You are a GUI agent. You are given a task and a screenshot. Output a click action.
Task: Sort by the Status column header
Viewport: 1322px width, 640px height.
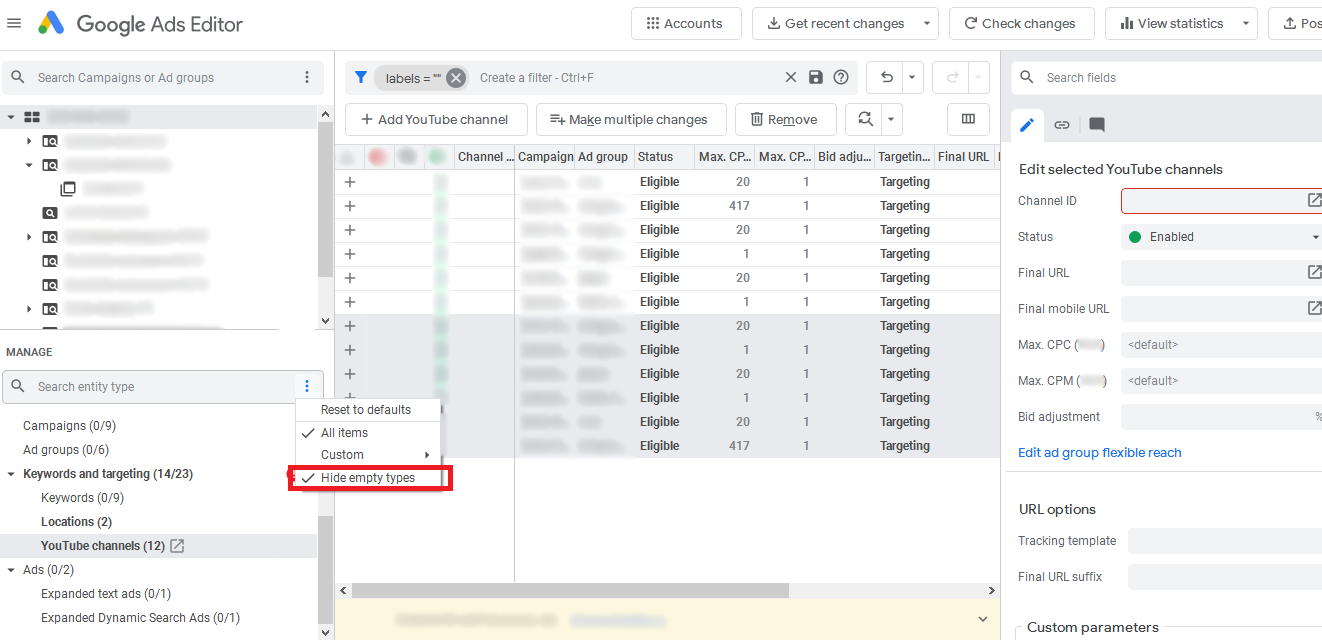[x=664, y=156]
